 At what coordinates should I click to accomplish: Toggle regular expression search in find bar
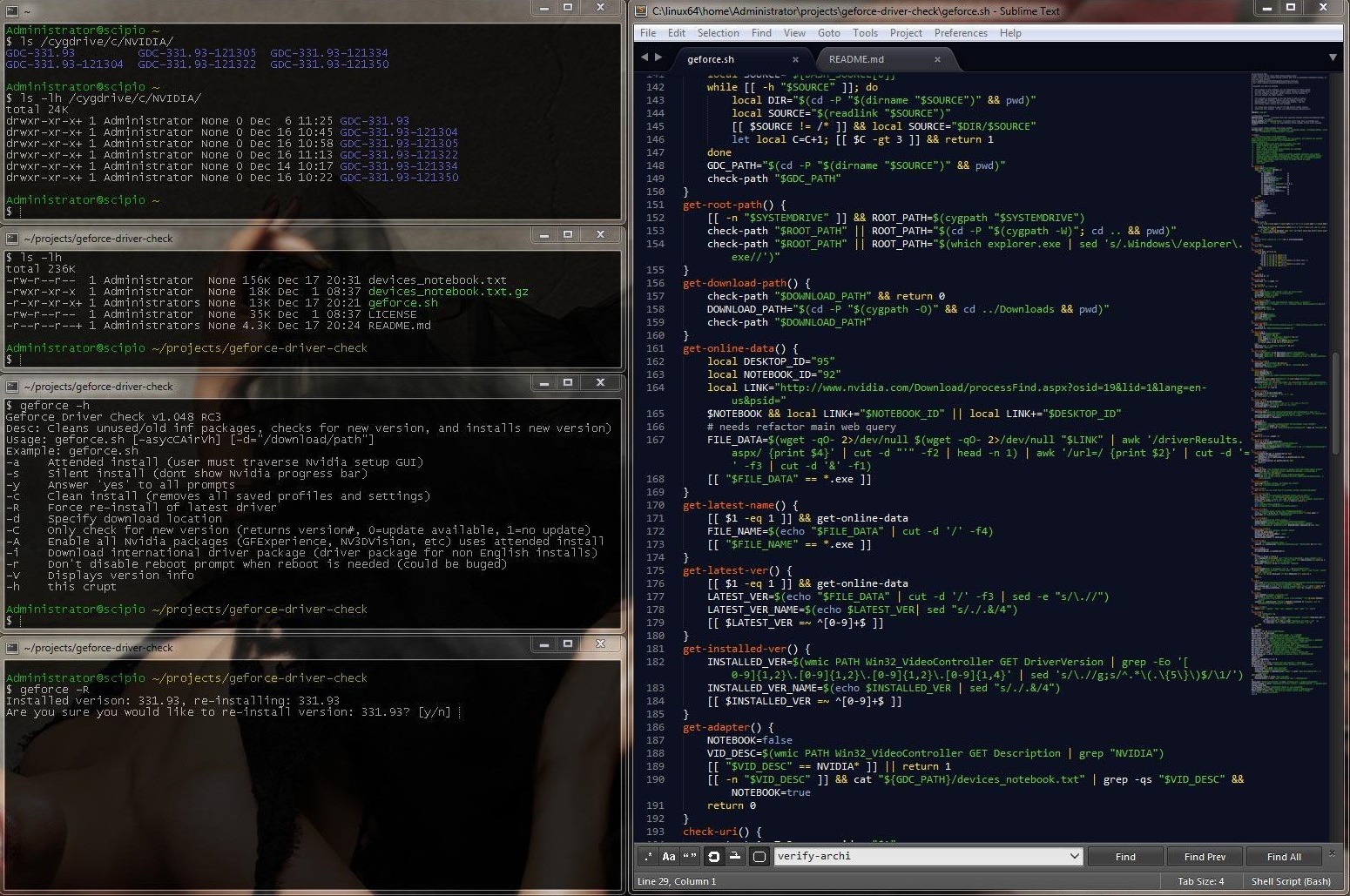(x=647, y=857)
